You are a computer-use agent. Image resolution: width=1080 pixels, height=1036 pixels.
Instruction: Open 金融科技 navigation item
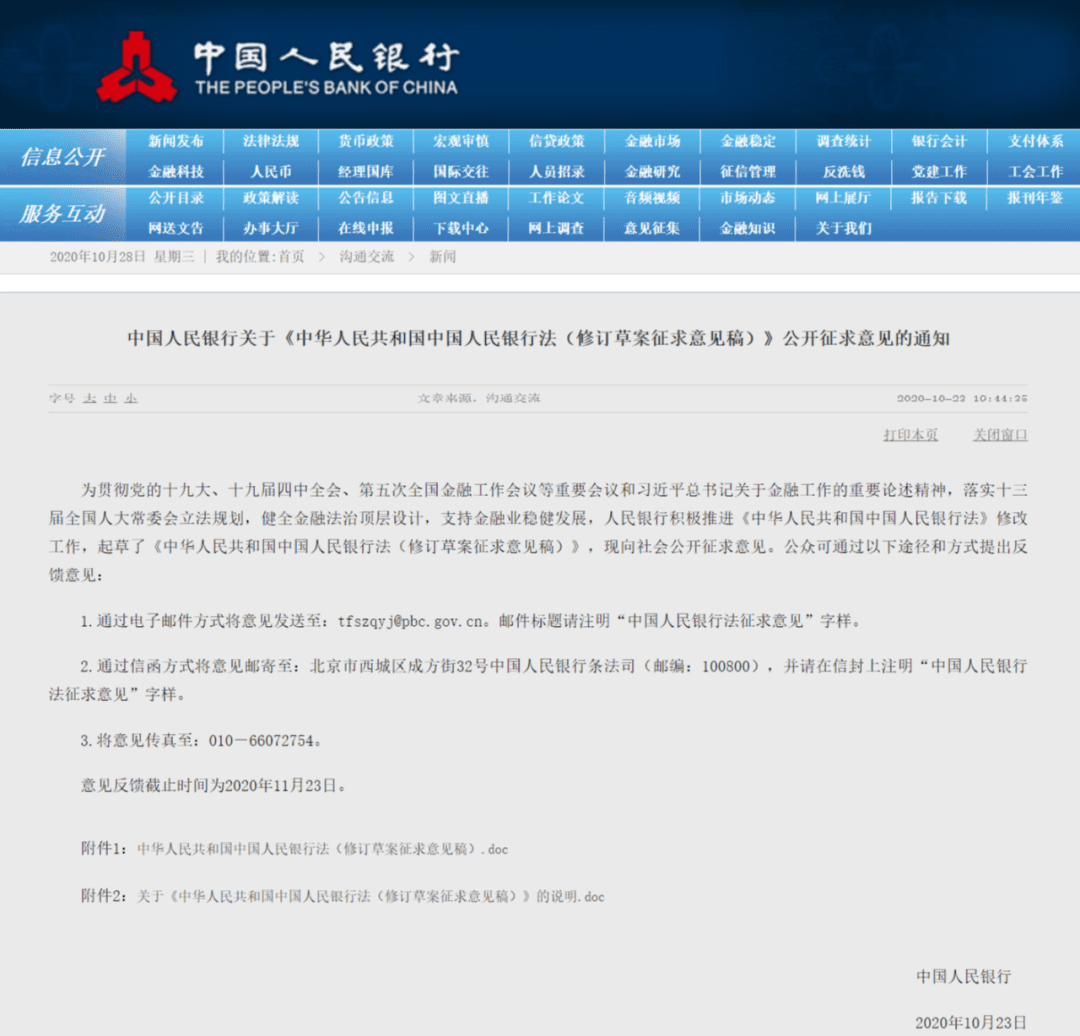click(176, 172)
